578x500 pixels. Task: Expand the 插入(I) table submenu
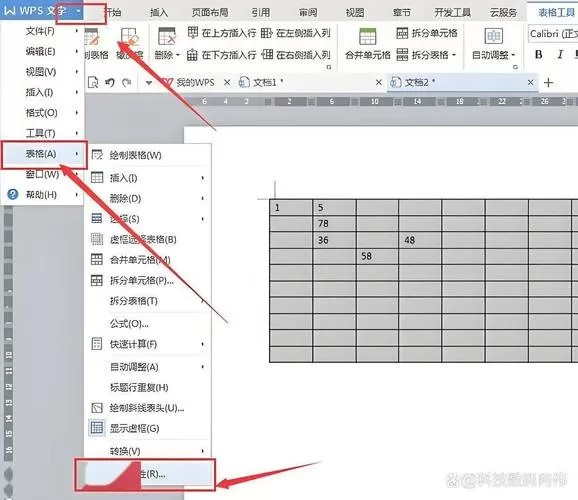(x=148, y=178)
